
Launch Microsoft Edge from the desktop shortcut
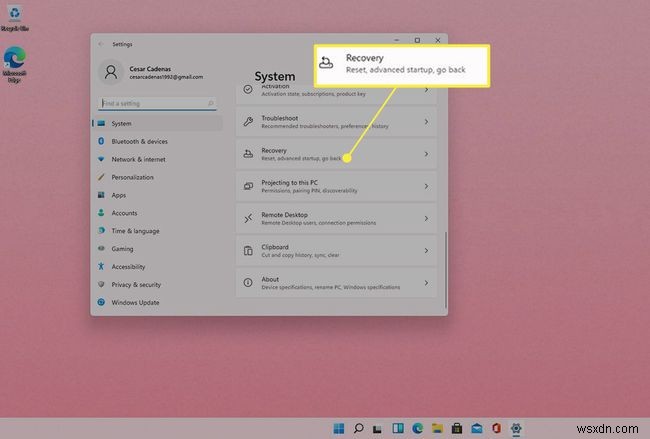[15, 63]
